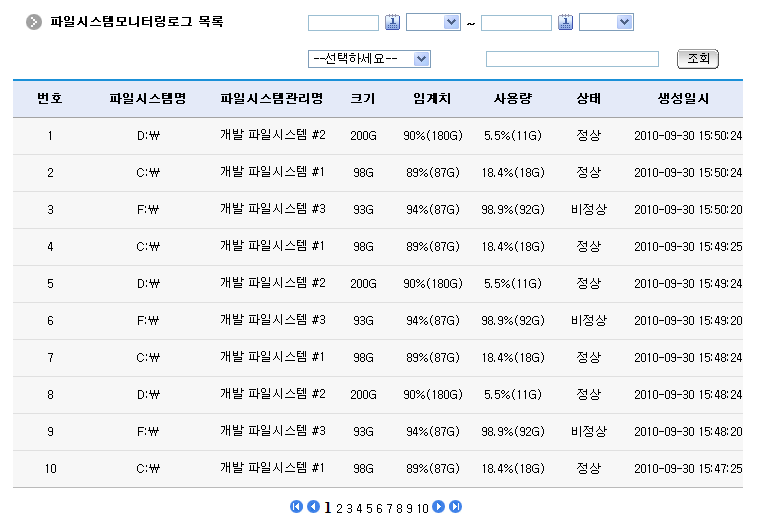Expand the start time dropdown
The width and height of the screenshot is (762, 522).
coord(433,22)
